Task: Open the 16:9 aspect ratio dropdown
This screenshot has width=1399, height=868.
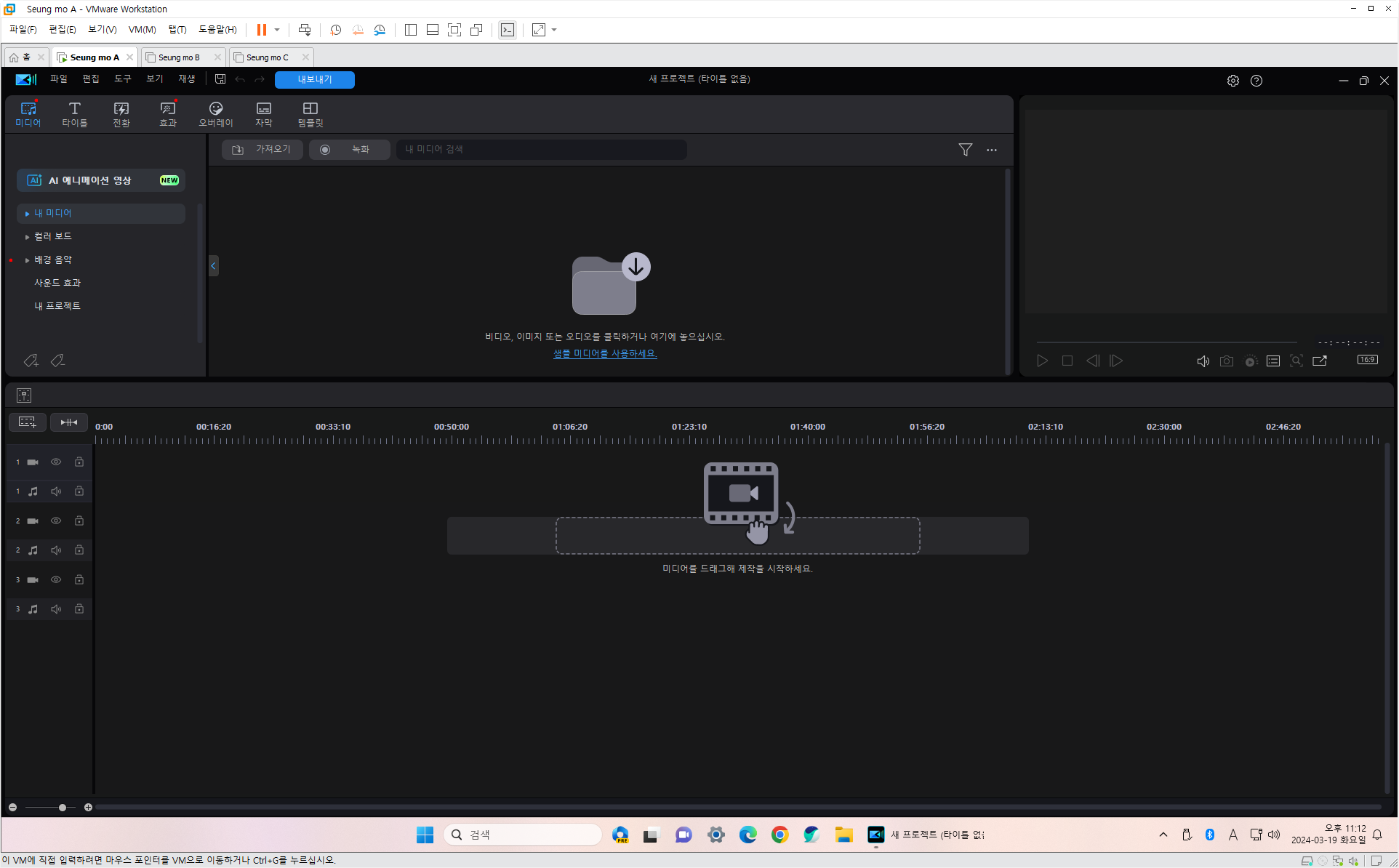Action: 1367,360
